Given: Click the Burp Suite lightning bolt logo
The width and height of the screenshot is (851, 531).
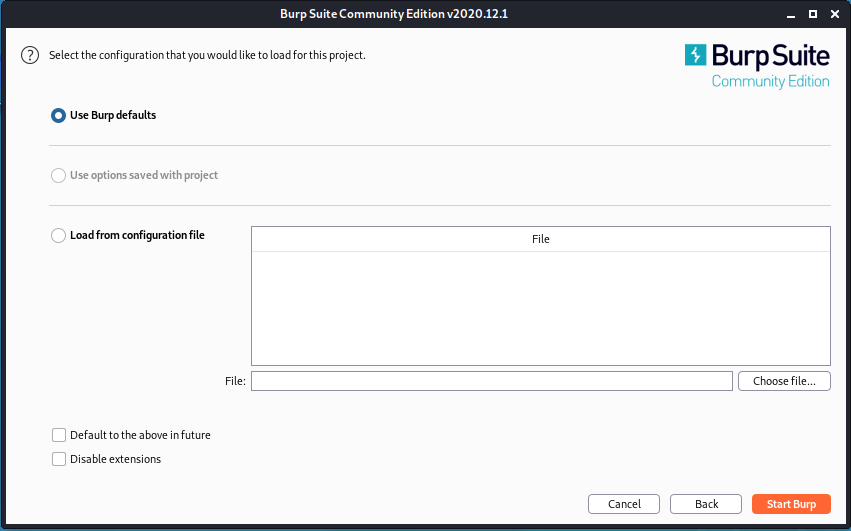Looking at the screenshot, I should coord(695,55).
